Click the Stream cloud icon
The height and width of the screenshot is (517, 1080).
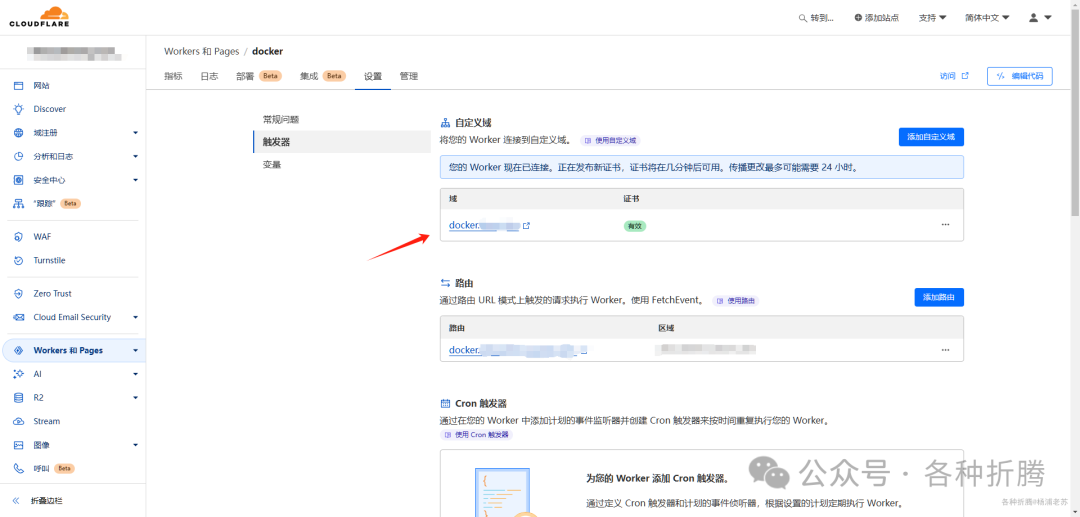pyautogui.click(x=19, y=421)
